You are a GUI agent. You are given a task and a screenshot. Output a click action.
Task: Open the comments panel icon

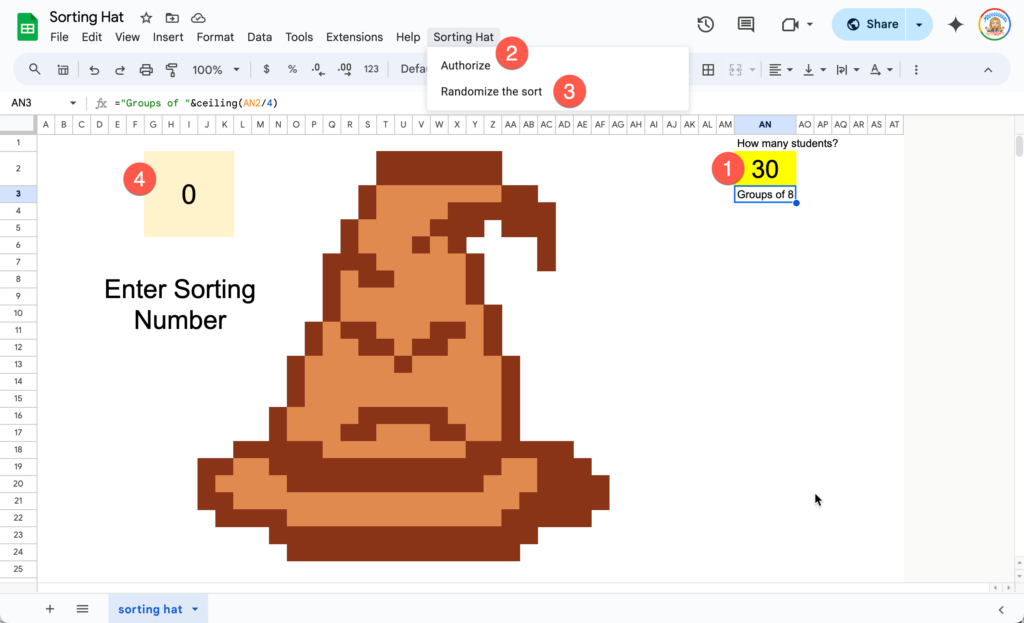[x=746, y=25]
